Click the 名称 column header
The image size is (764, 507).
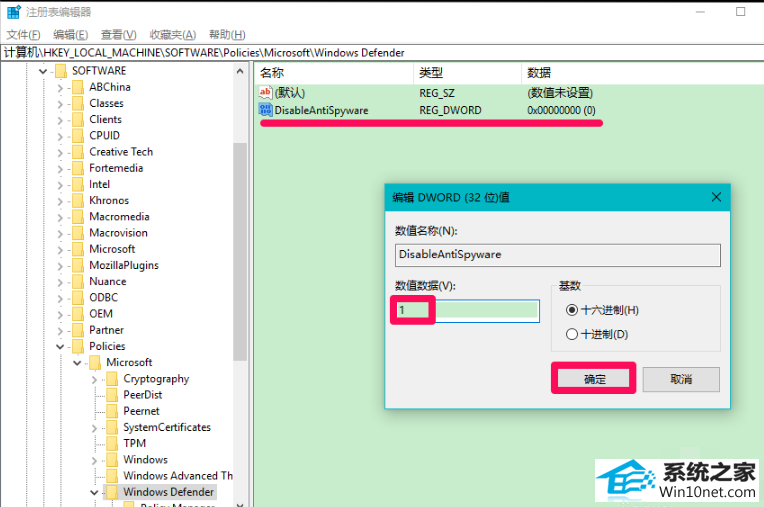coord(334,73)
